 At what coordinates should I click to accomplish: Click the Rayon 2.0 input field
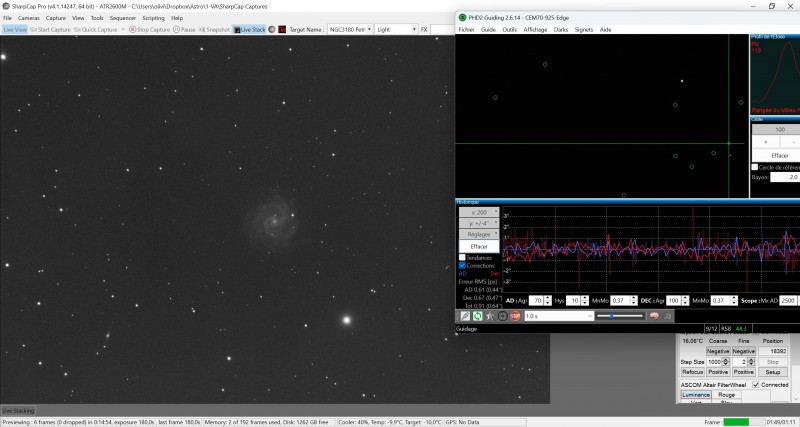coord(785,177)
